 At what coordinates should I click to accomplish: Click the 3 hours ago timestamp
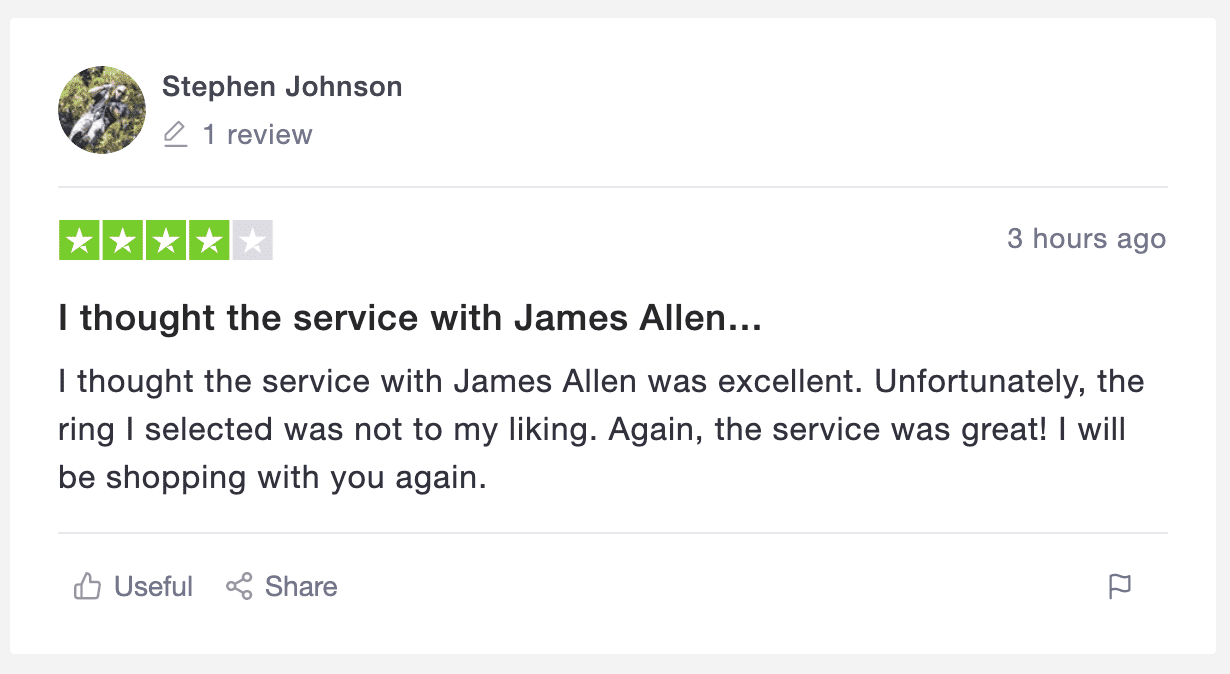pos(1087,239)
